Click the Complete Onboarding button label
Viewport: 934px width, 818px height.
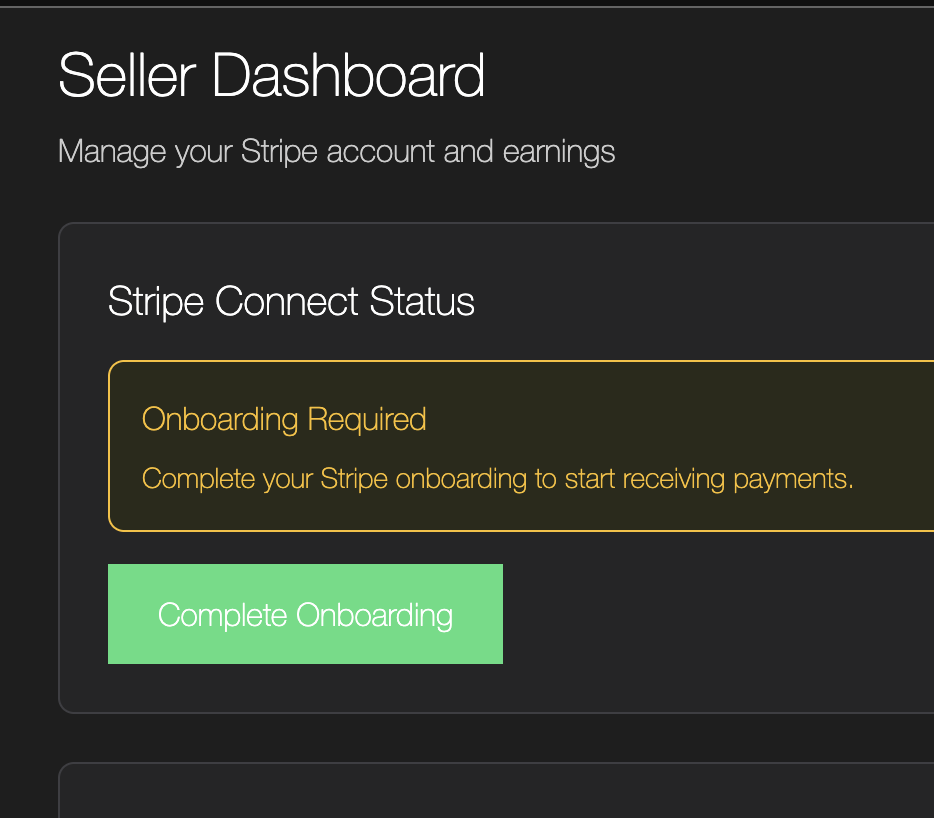click(x=305, y=614)
